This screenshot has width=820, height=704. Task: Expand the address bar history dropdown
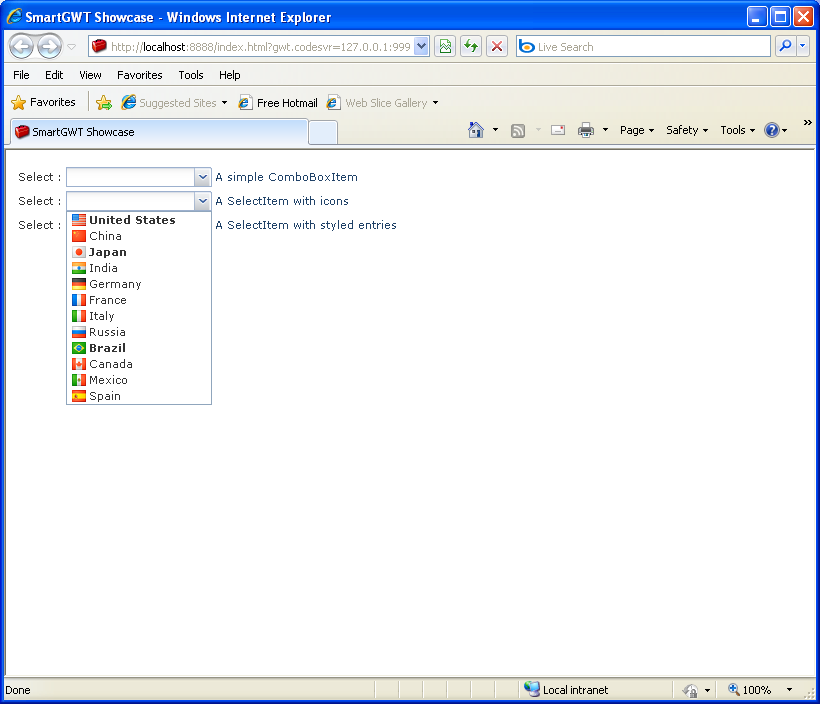[x=422, y=47]
